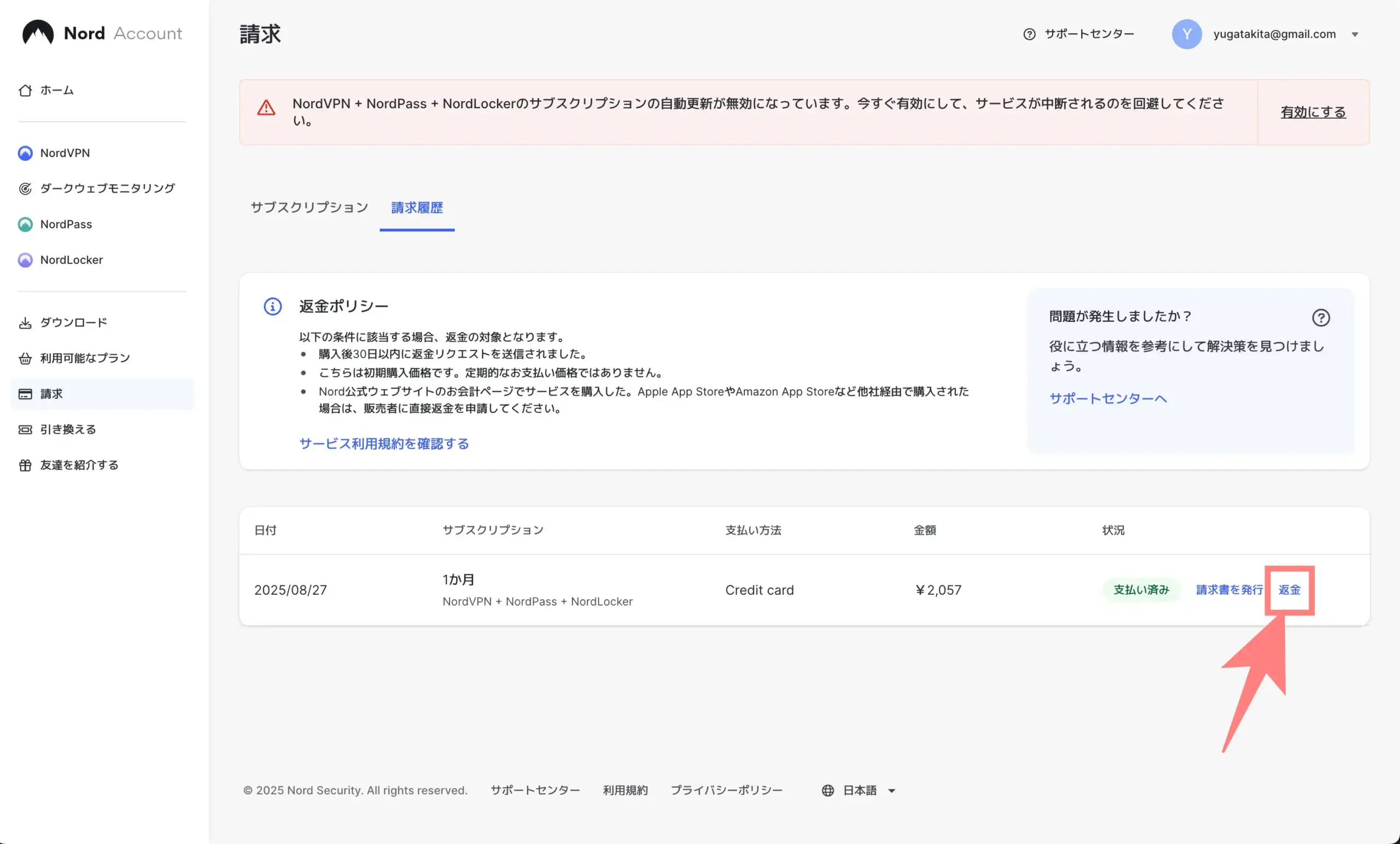The image size is (1400, 844).
Task: Click the ダークウェブモニタリング radar icon
Action: pos(25,189)
